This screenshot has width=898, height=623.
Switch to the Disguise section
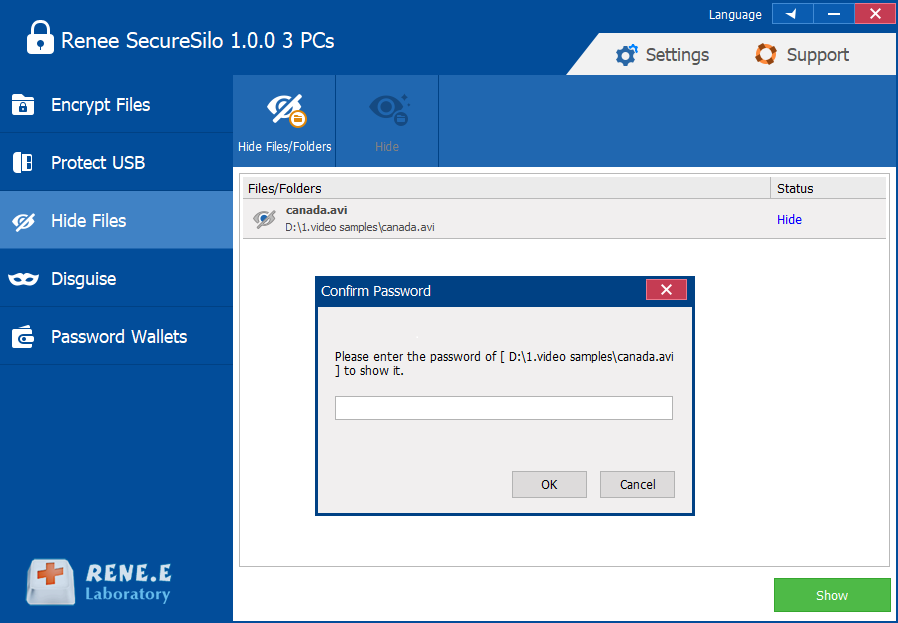(x=116, y=278)
